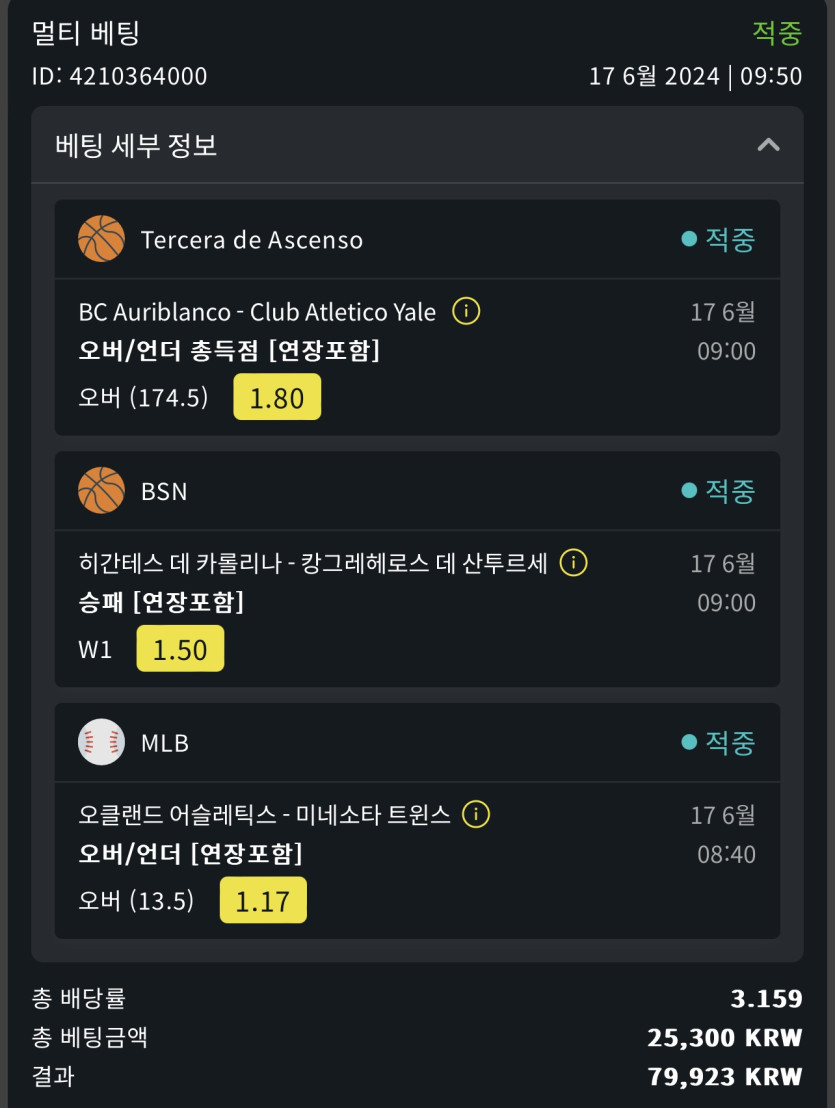Screen dimensions: 835x1108
Task: Click the BSN basketball icon
Action: pos(101,491)
